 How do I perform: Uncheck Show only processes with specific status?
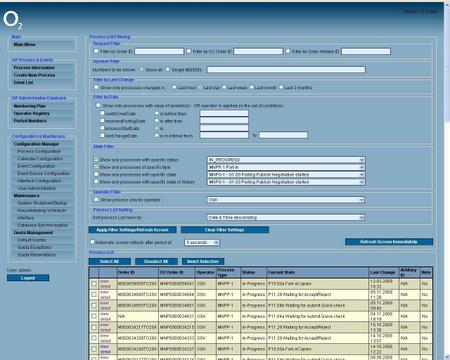click(96, 159)
